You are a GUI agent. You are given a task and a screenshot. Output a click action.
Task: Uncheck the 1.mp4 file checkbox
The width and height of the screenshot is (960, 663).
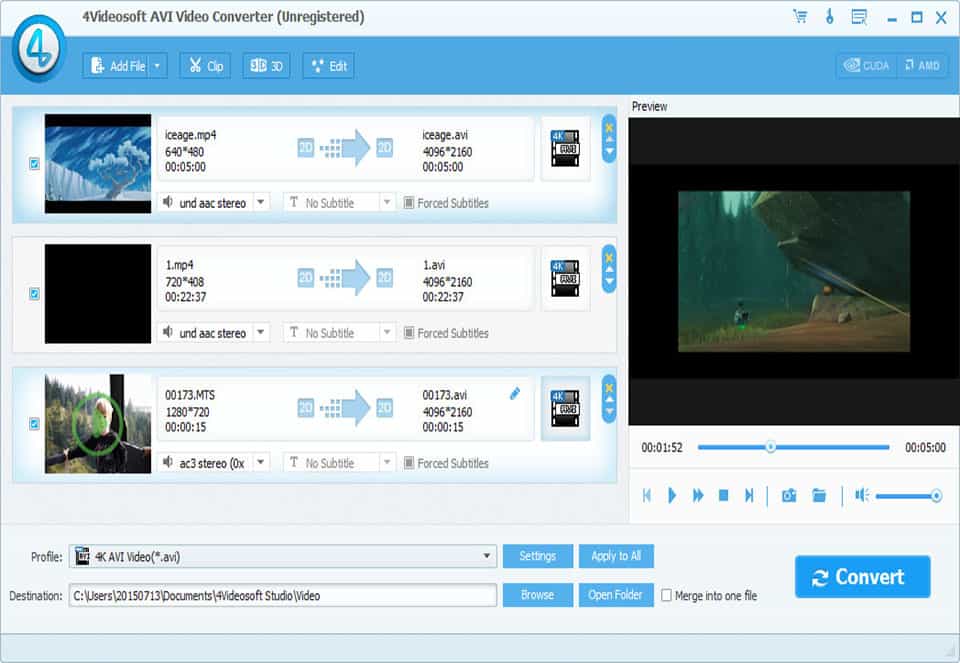pos(34,294)
